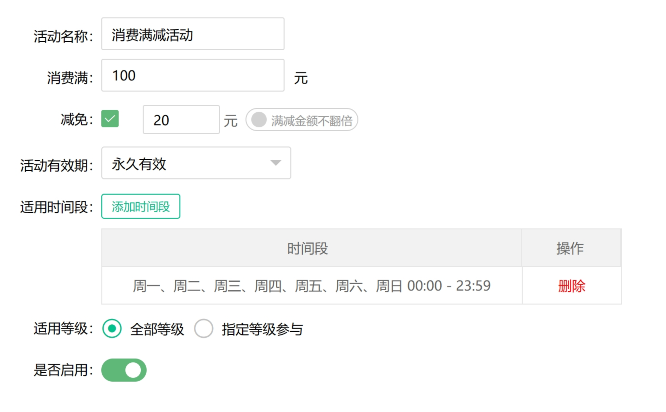Select the 周一 to 周日 00:00 - 23:59 row
The image size is (666, 412).
click(x=311, y=286)
